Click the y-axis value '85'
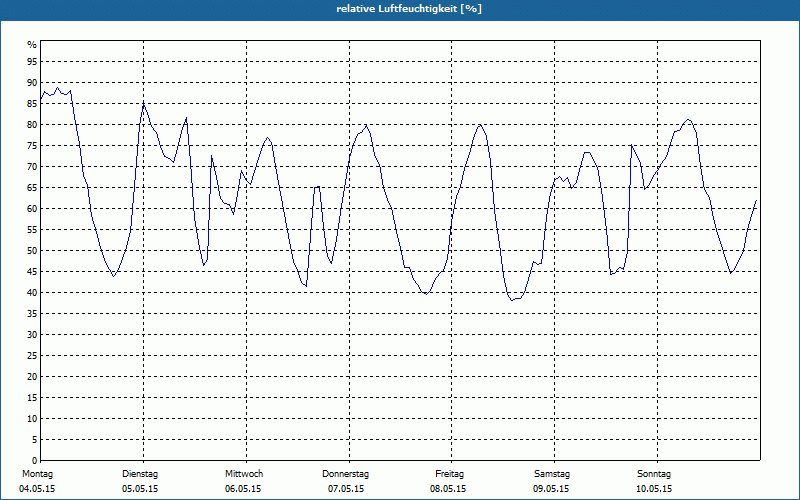Screen dimensions: 800x500 [x=32, y=104]
